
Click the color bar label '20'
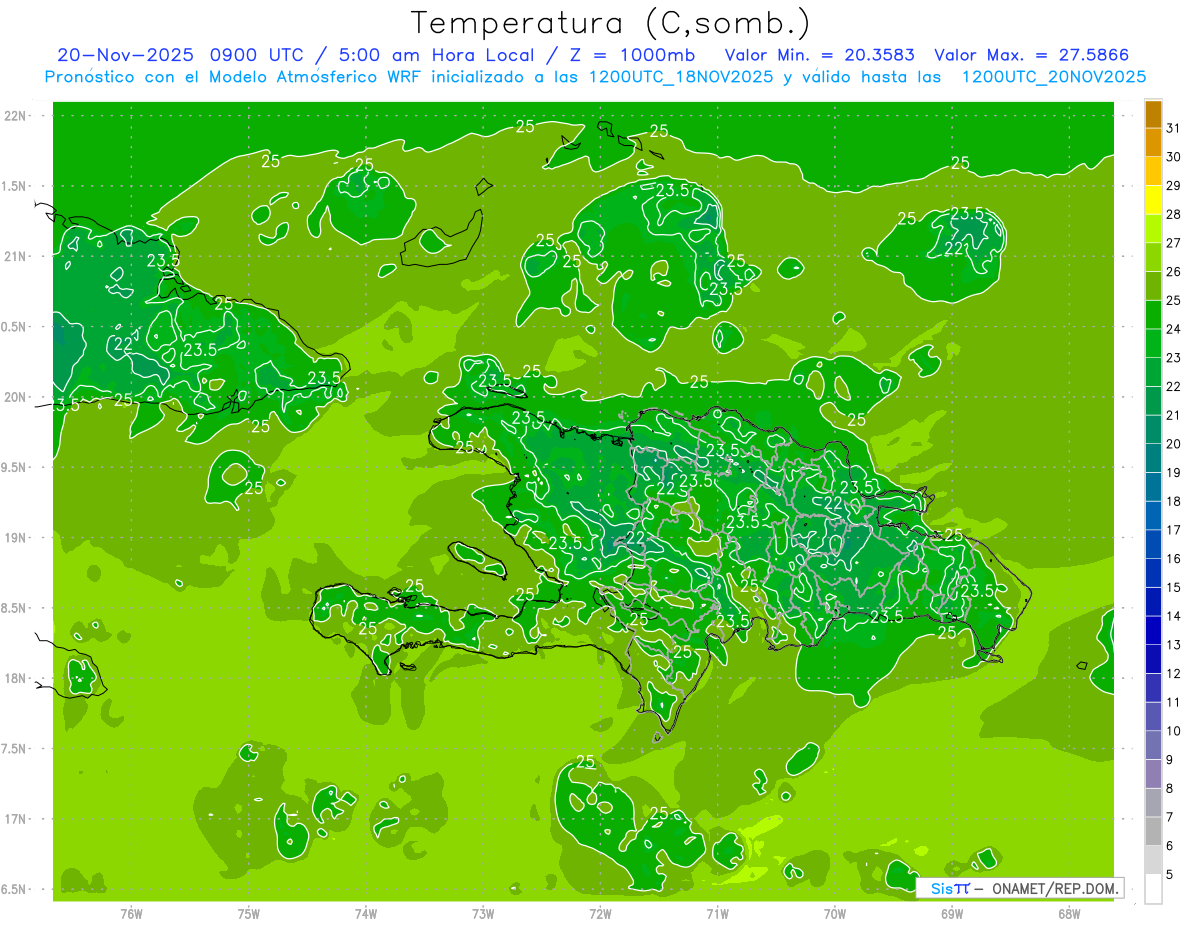(x=1174, y=444)
